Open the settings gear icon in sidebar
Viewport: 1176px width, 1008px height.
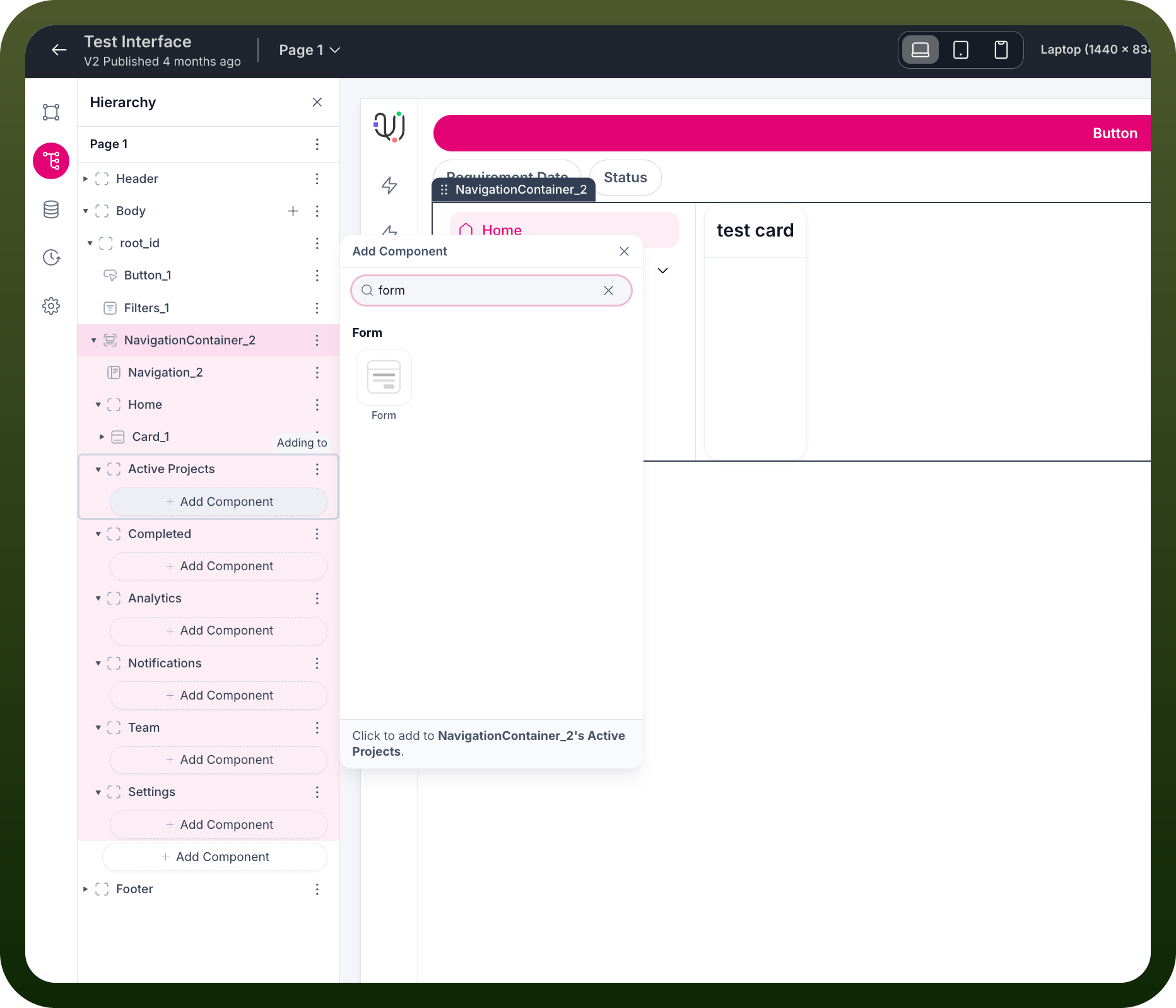point(51,306)
